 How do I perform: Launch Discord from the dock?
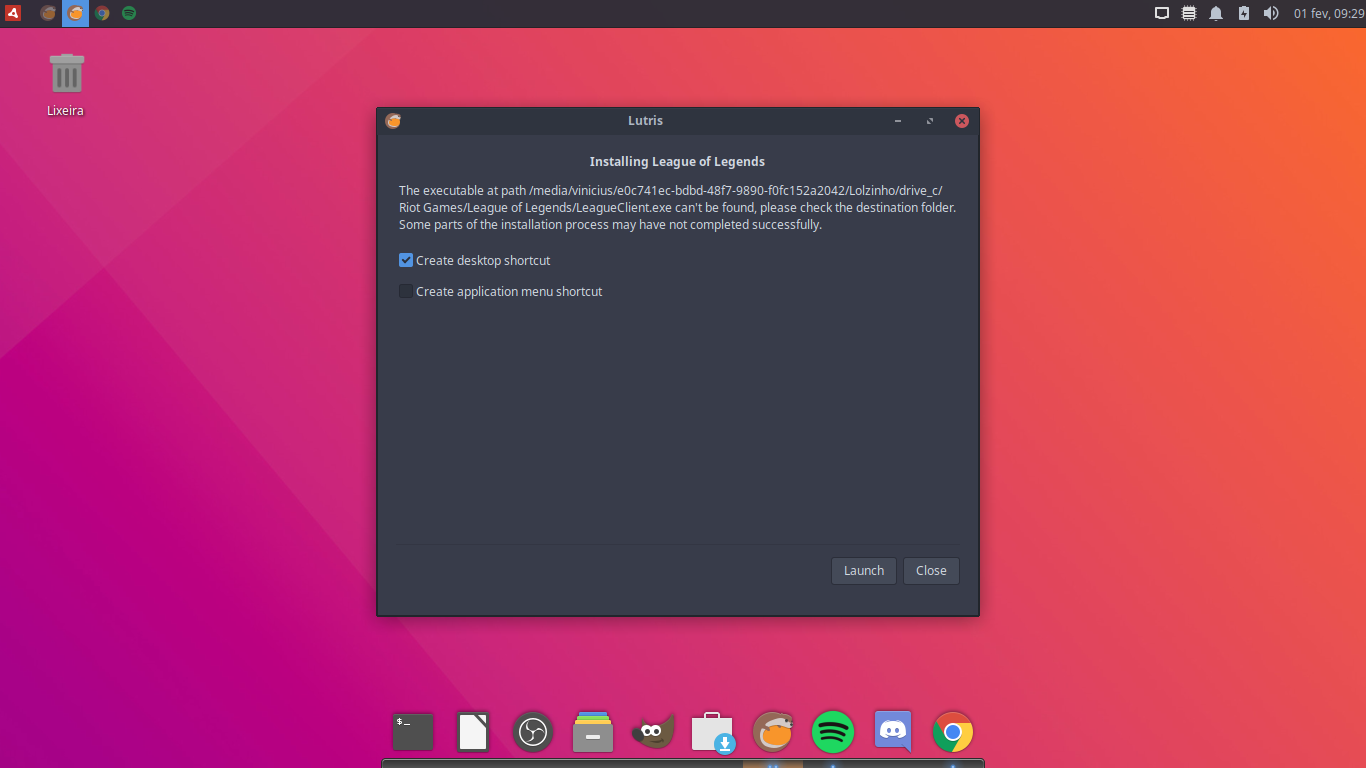point(893,732)
